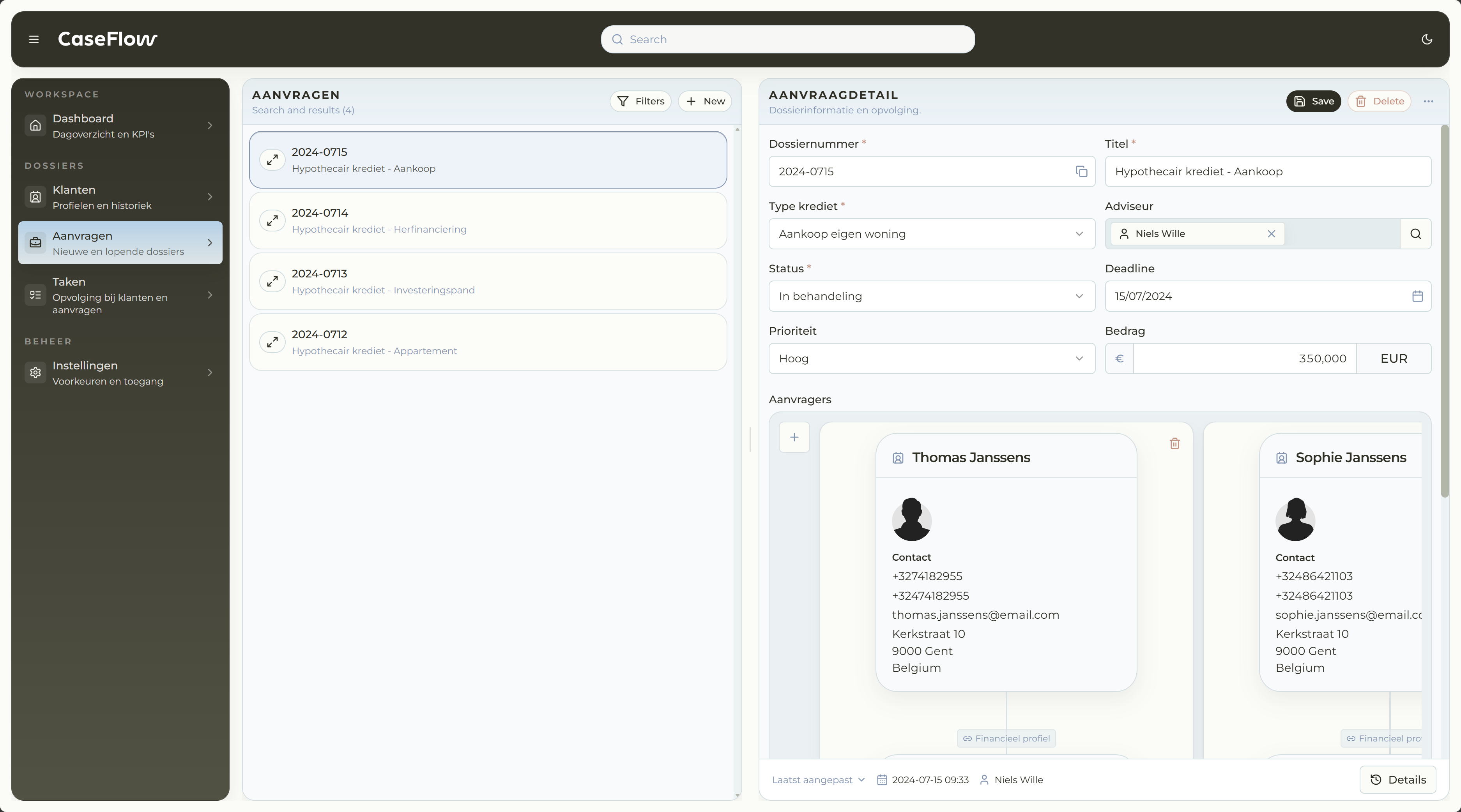Click Sophie Janssens contact card icon
Image resolution: width=1461 pixels, height=812 pixels.
(x=1281, y=458)
